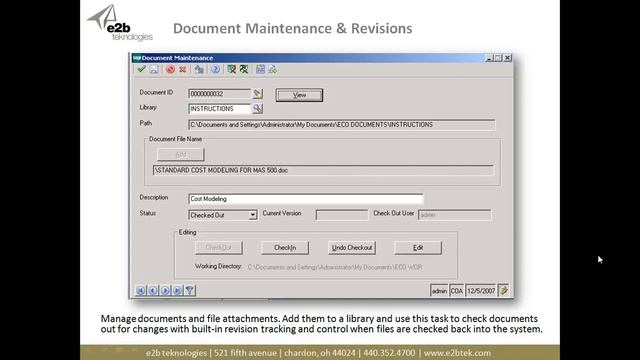Click the blue form icon before print preview

260,69
